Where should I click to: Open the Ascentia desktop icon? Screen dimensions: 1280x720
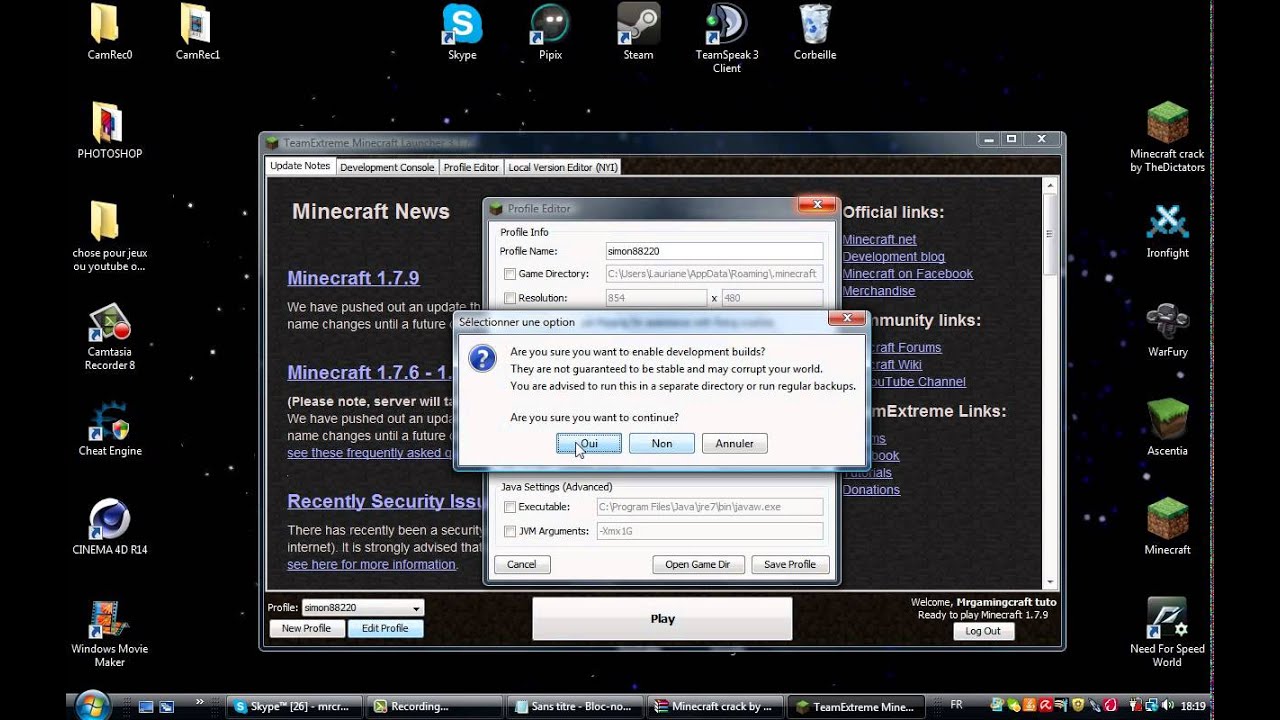(x=1167, y=428)
